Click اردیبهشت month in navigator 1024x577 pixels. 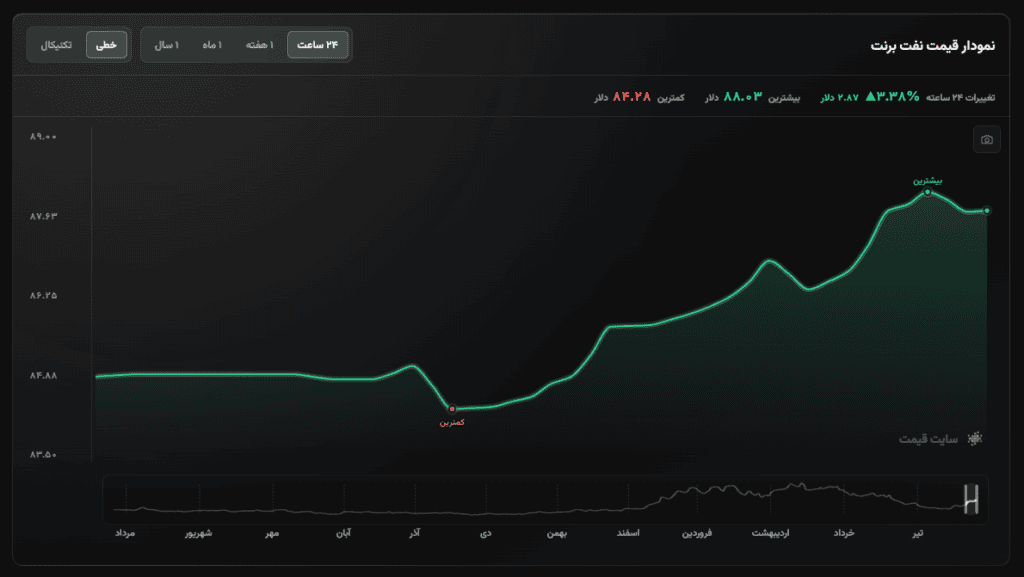click(771, 533)
